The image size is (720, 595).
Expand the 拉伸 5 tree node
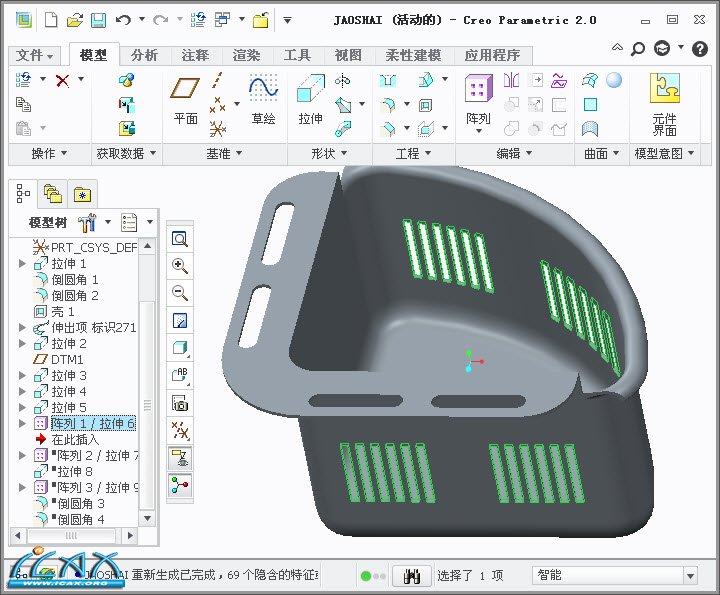pyautogui.click(x=22, y=407)
